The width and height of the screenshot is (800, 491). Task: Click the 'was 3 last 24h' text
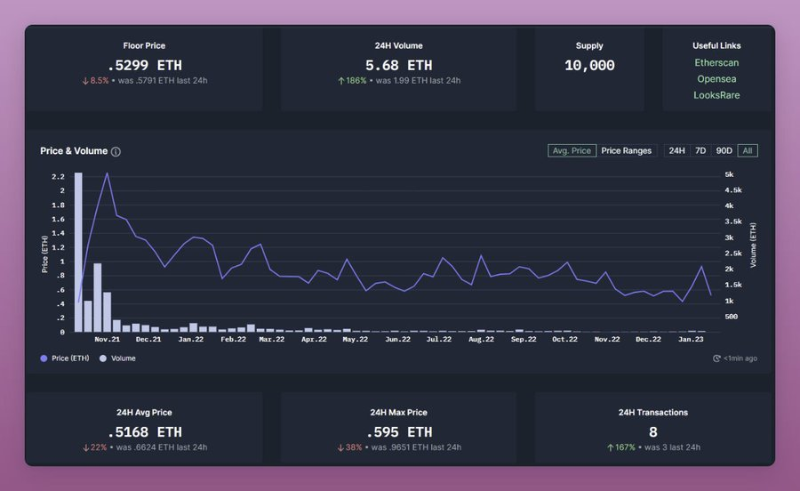672,448
